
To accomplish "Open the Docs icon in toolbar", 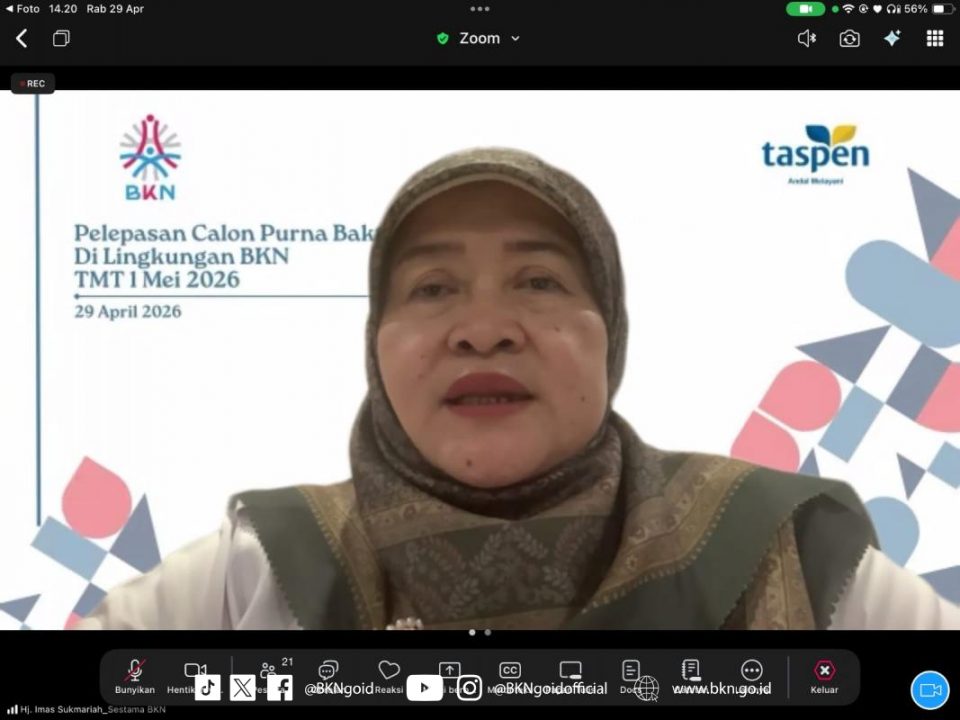I will 631,671.
